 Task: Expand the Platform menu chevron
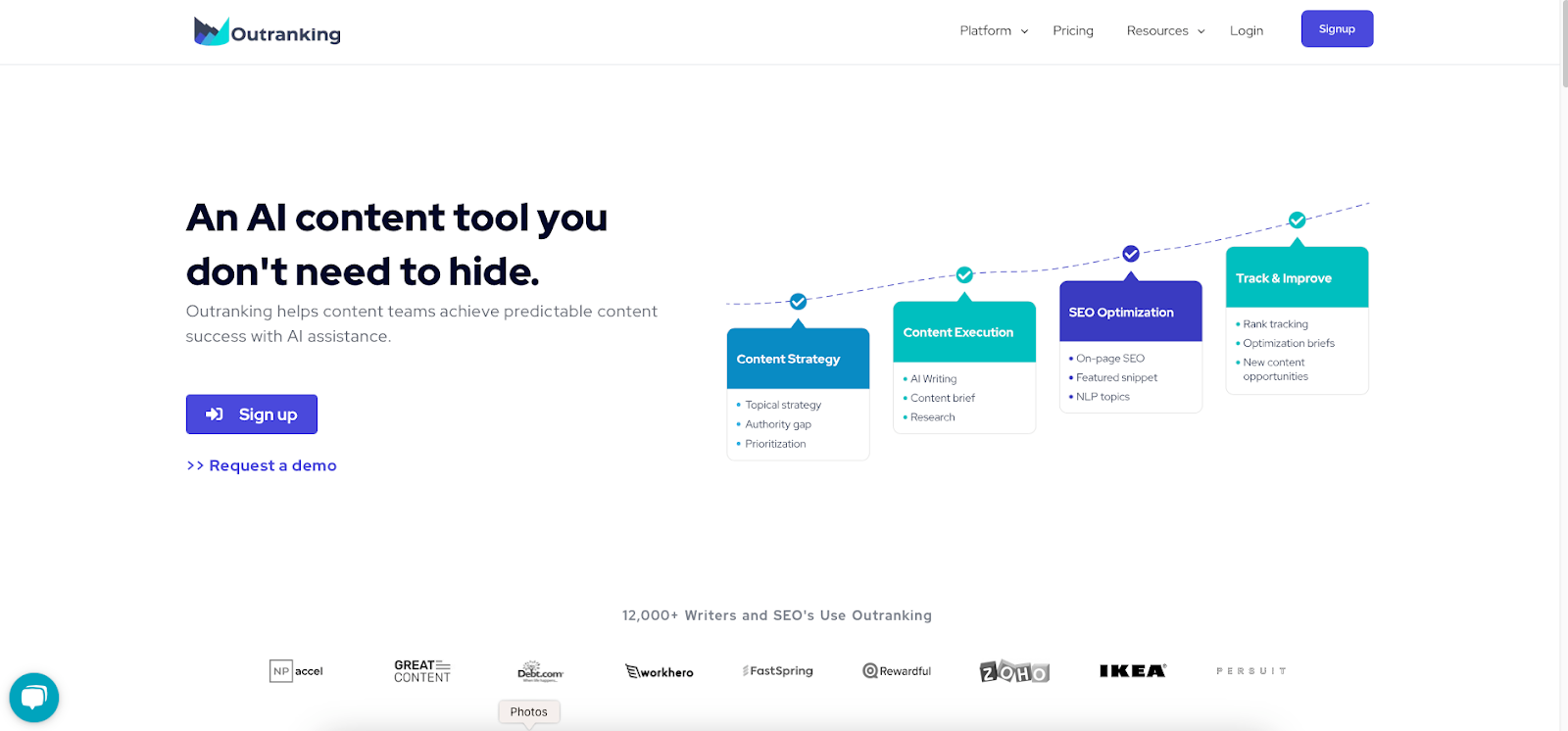[x=1024, y=31]
